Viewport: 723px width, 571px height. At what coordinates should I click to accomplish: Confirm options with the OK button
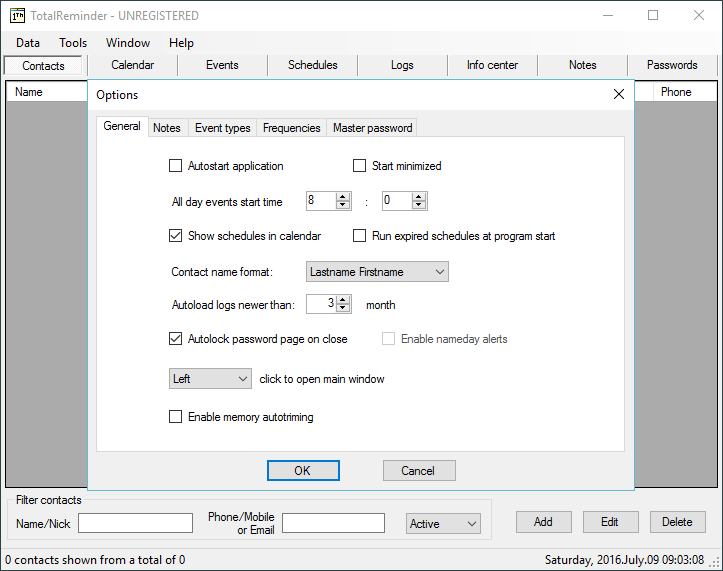tap(303, 470)
